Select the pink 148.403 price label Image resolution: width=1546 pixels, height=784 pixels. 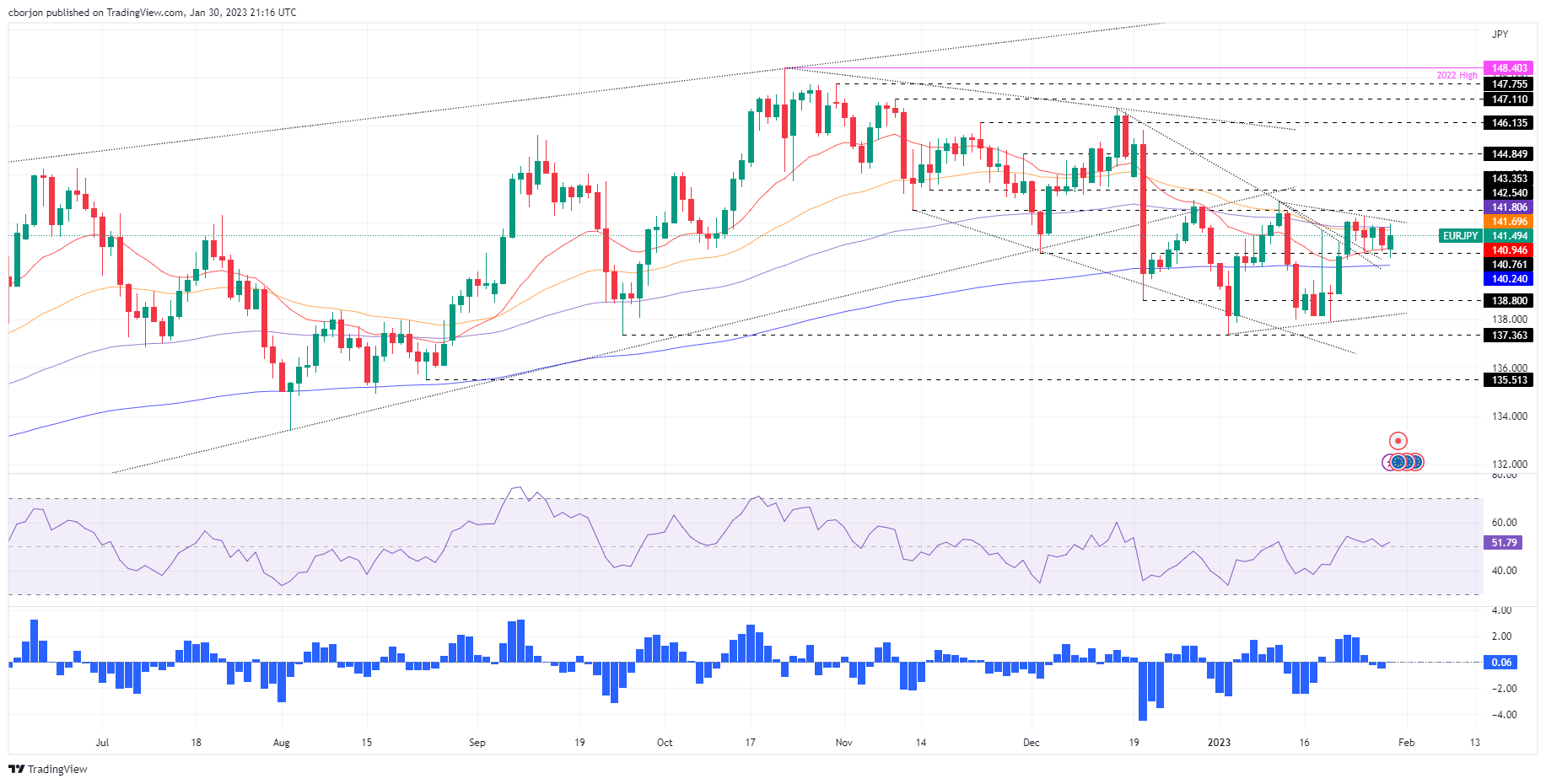click(x=1509, y=68)
